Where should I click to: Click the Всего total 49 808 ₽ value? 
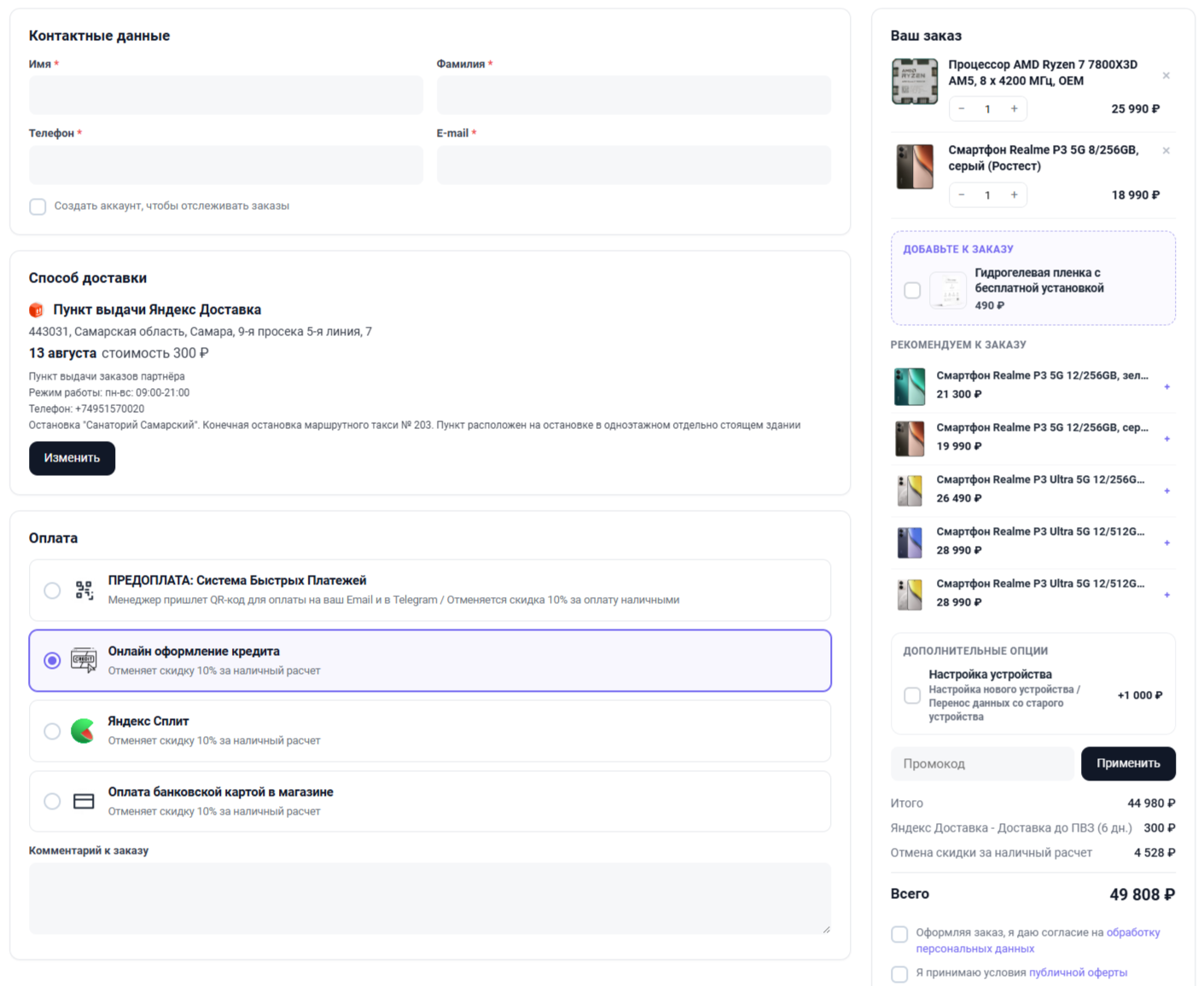[1142, 895]
